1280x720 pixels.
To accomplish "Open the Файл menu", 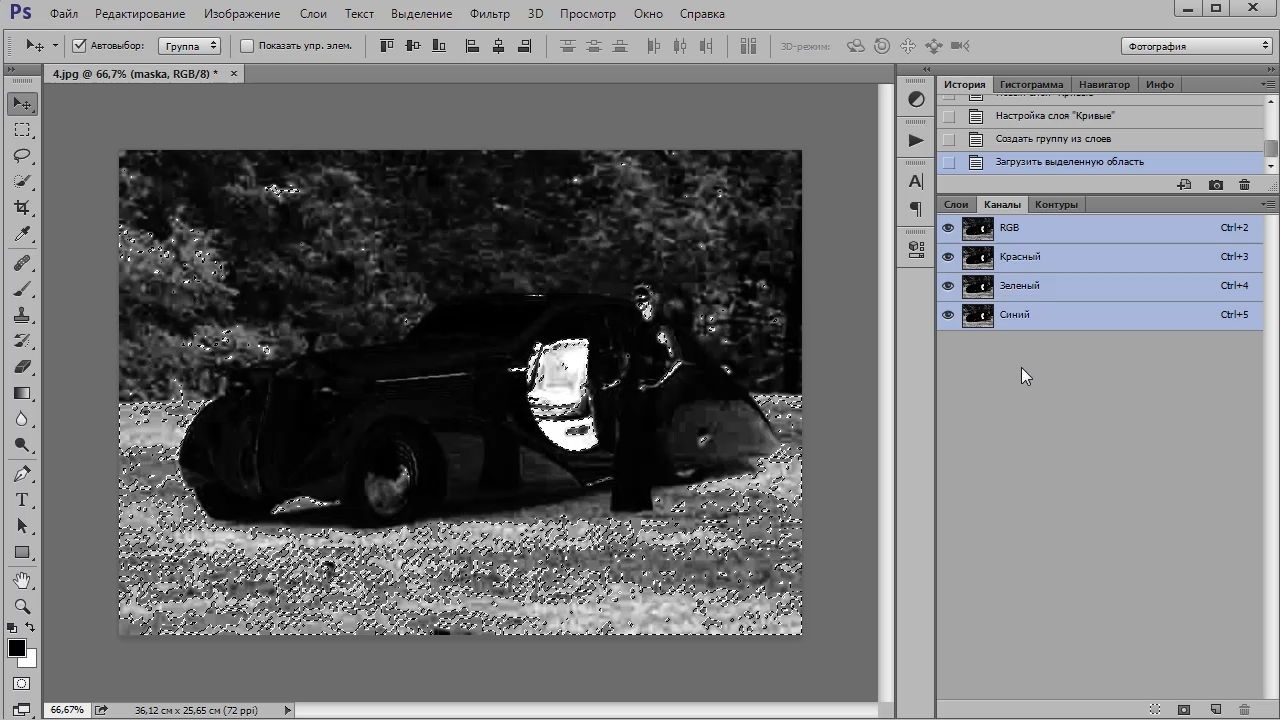I will tap(64, 14).
